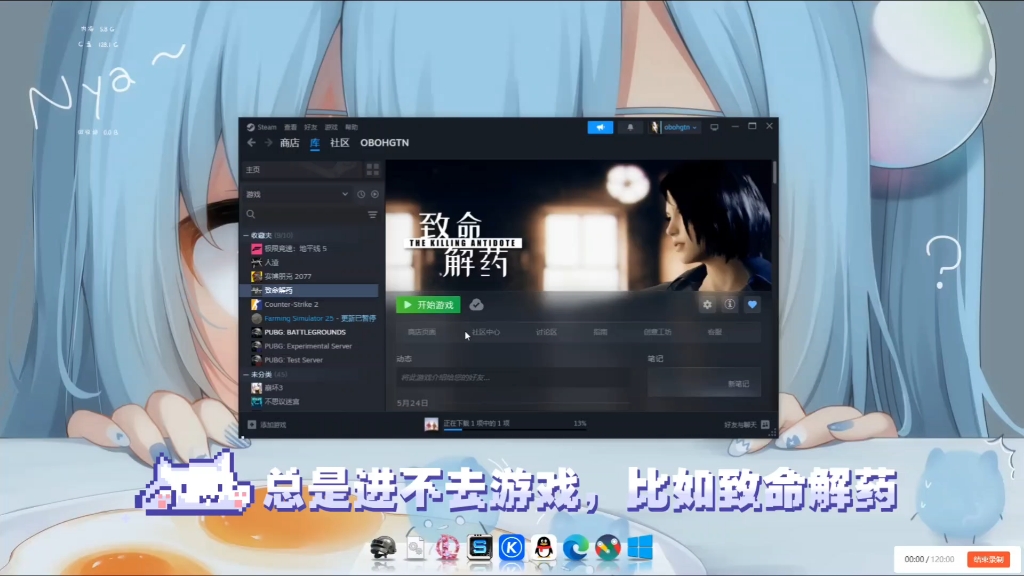Viewport: 1024px width, 576px height.
Task: Go forward with Steam's forward arrow
Action: point(268,142)
